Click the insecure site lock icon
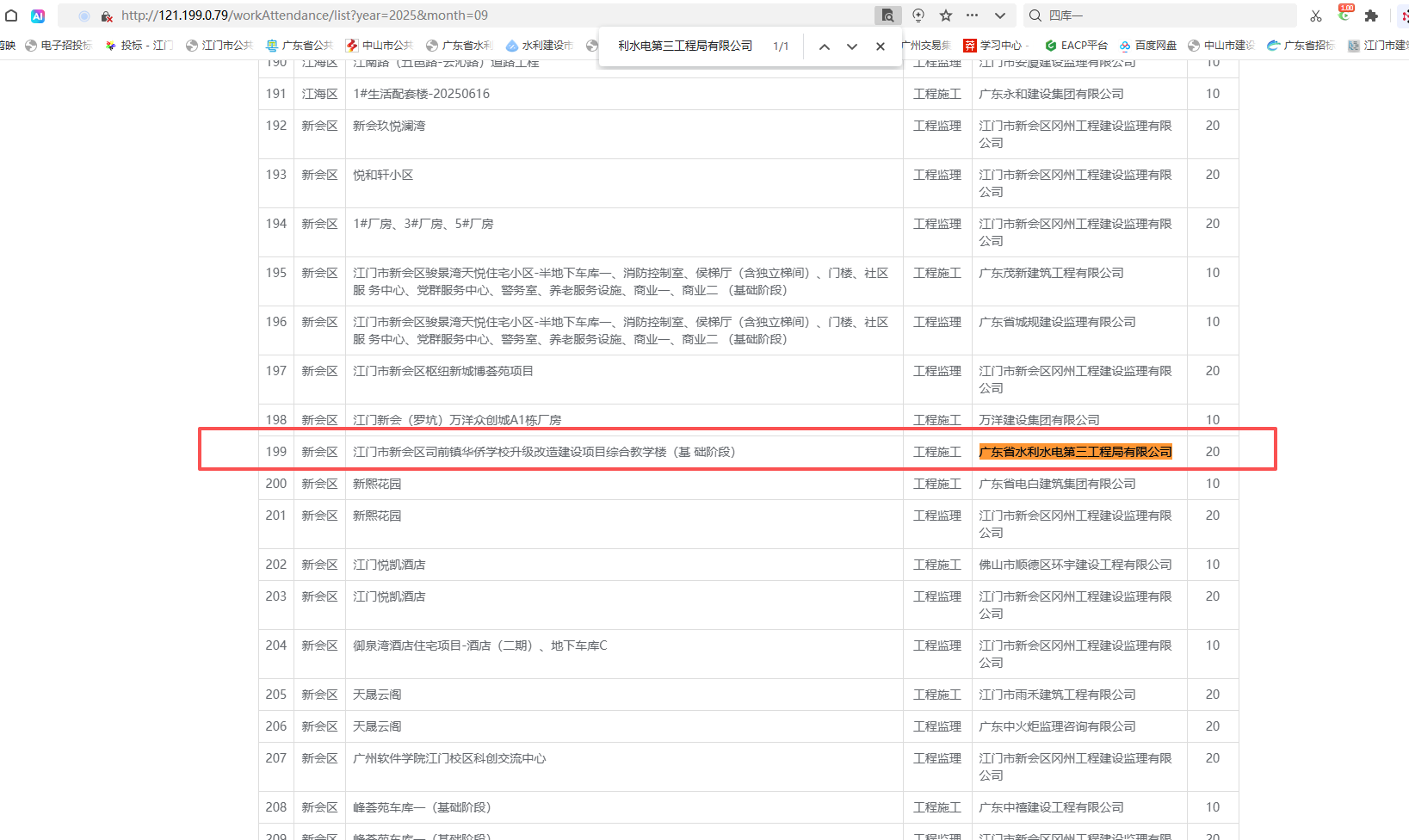Viewport: 1409px width, 840px height. tap(107, 16)
